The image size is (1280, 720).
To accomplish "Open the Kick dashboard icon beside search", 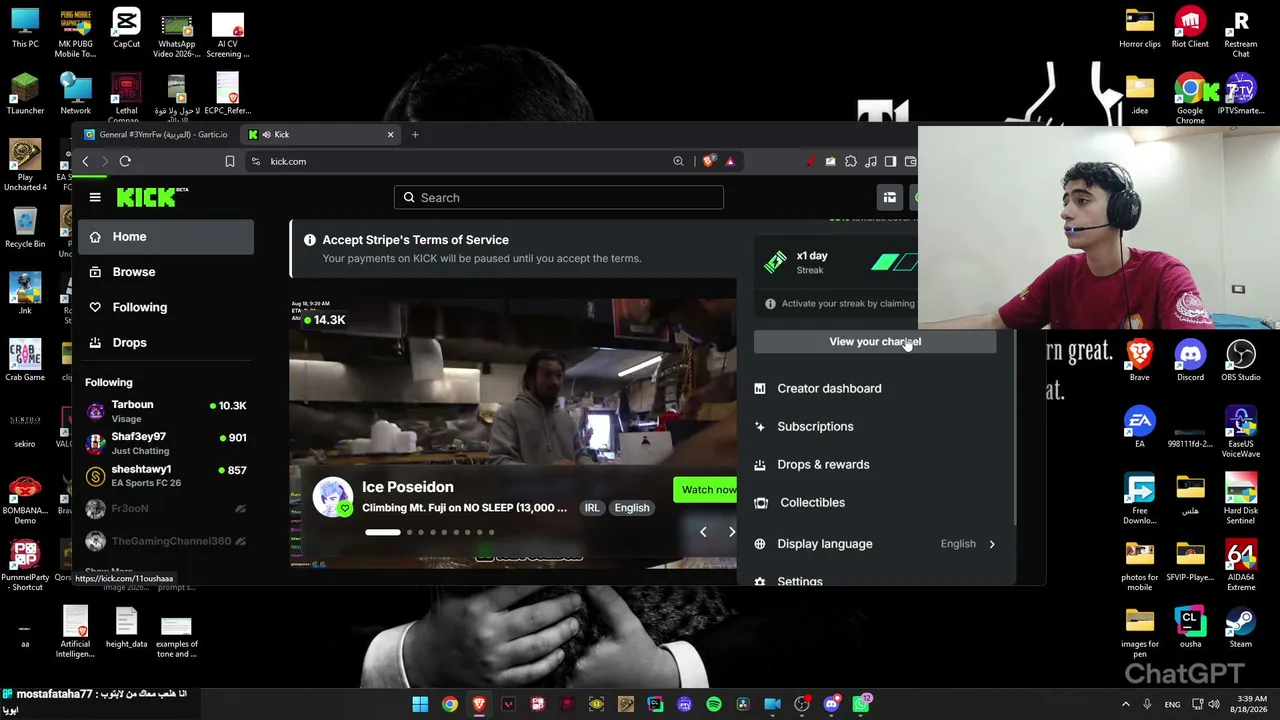I will tap(889, 197).
